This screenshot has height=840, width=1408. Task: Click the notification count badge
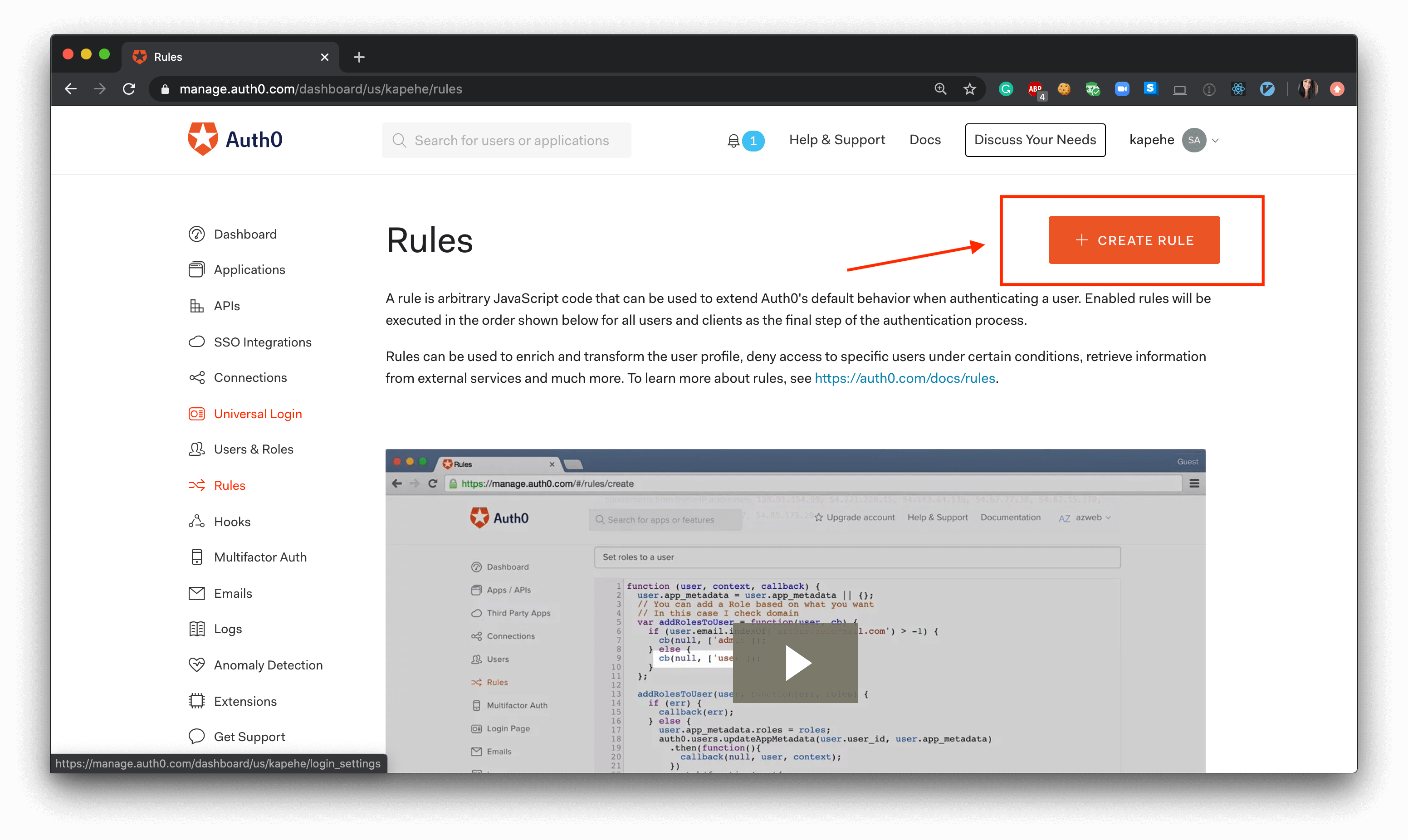[x=753, y=140]
